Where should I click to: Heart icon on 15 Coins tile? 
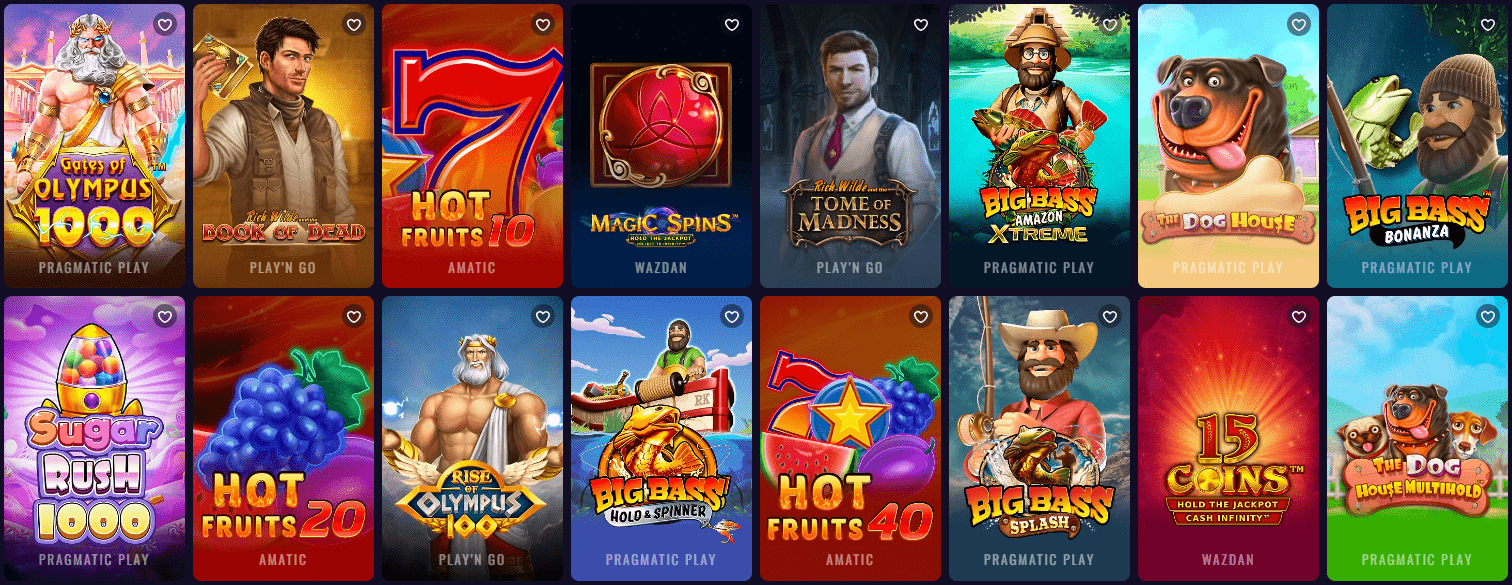(1299, 317)
